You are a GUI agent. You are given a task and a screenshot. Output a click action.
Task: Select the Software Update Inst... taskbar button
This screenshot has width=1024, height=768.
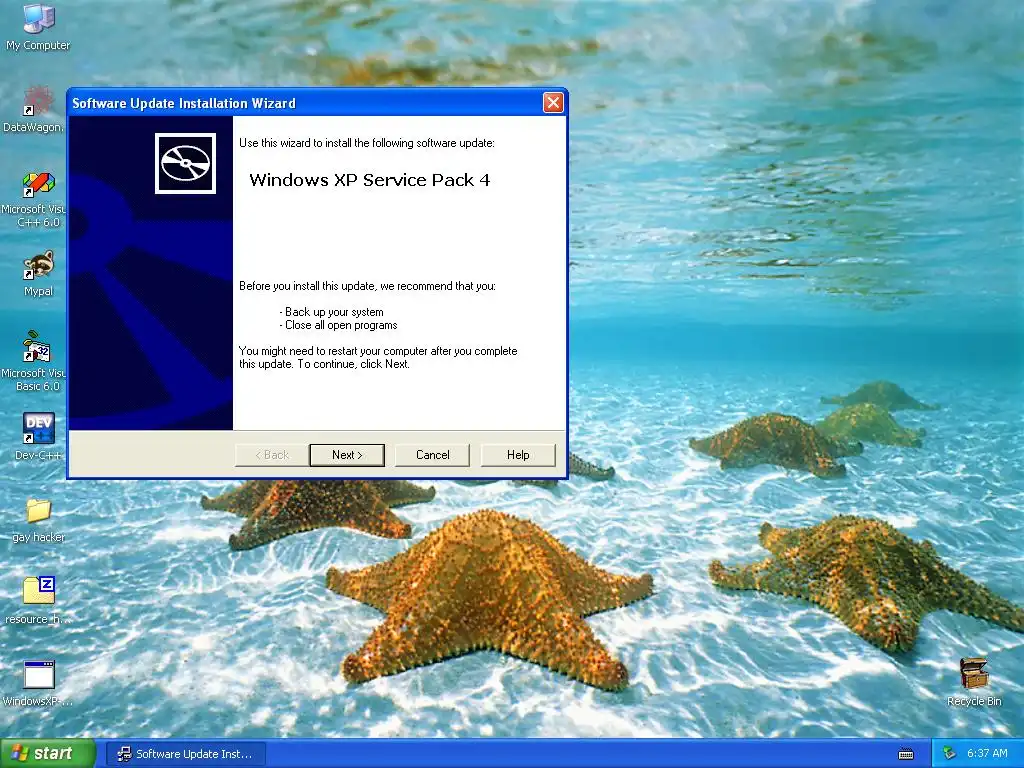[x=185, y=754]
